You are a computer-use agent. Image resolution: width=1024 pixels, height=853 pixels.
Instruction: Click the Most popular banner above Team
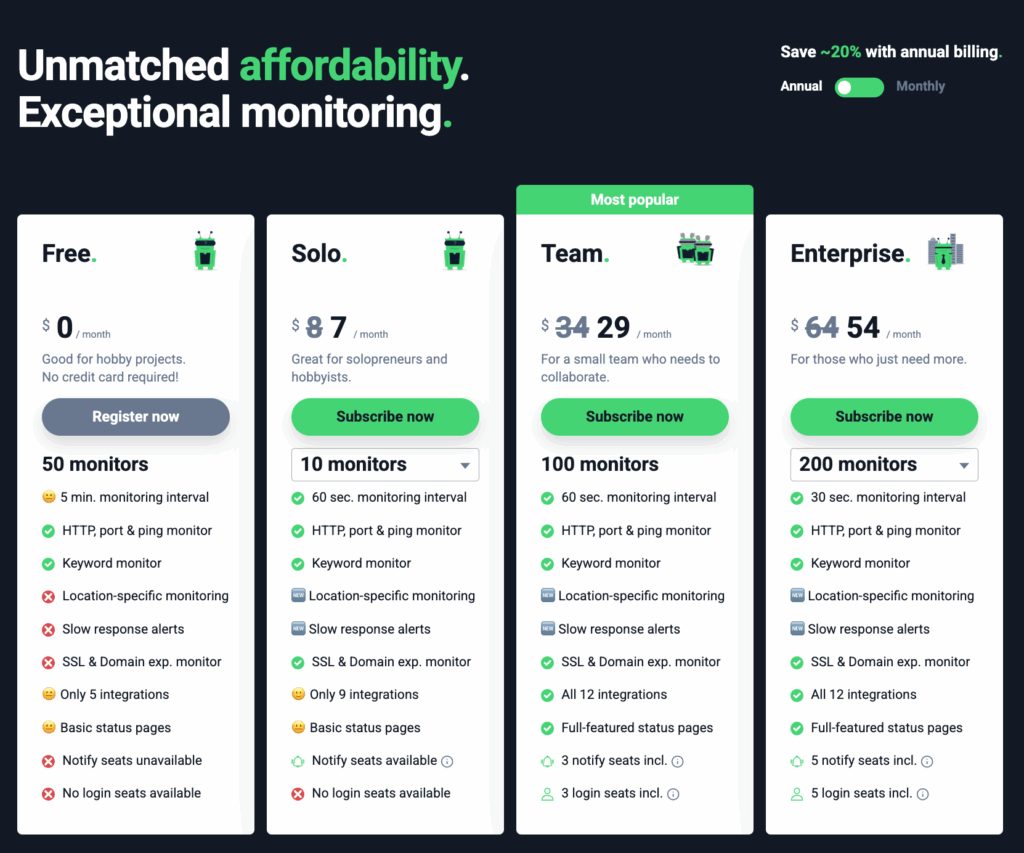point(635,200)
